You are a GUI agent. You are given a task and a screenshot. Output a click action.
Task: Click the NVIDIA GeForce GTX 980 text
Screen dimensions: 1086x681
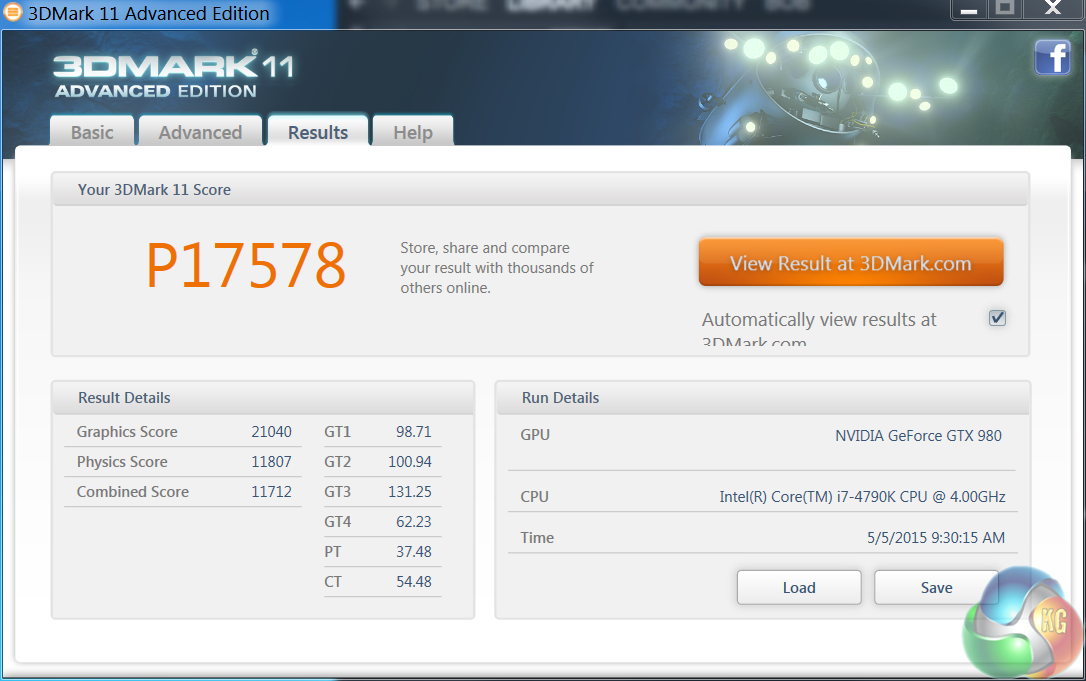tap(918, 435)
